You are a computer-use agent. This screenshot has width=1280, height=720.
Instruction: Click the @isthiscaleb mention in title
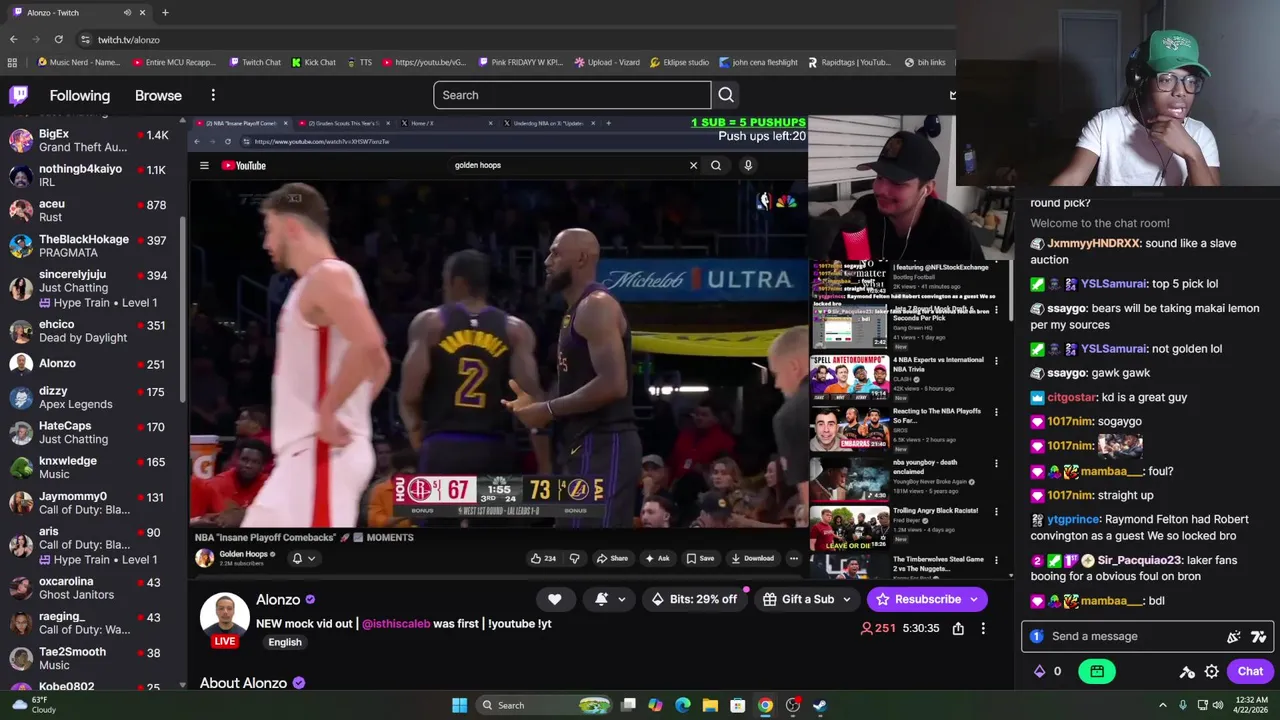(396, 623)
